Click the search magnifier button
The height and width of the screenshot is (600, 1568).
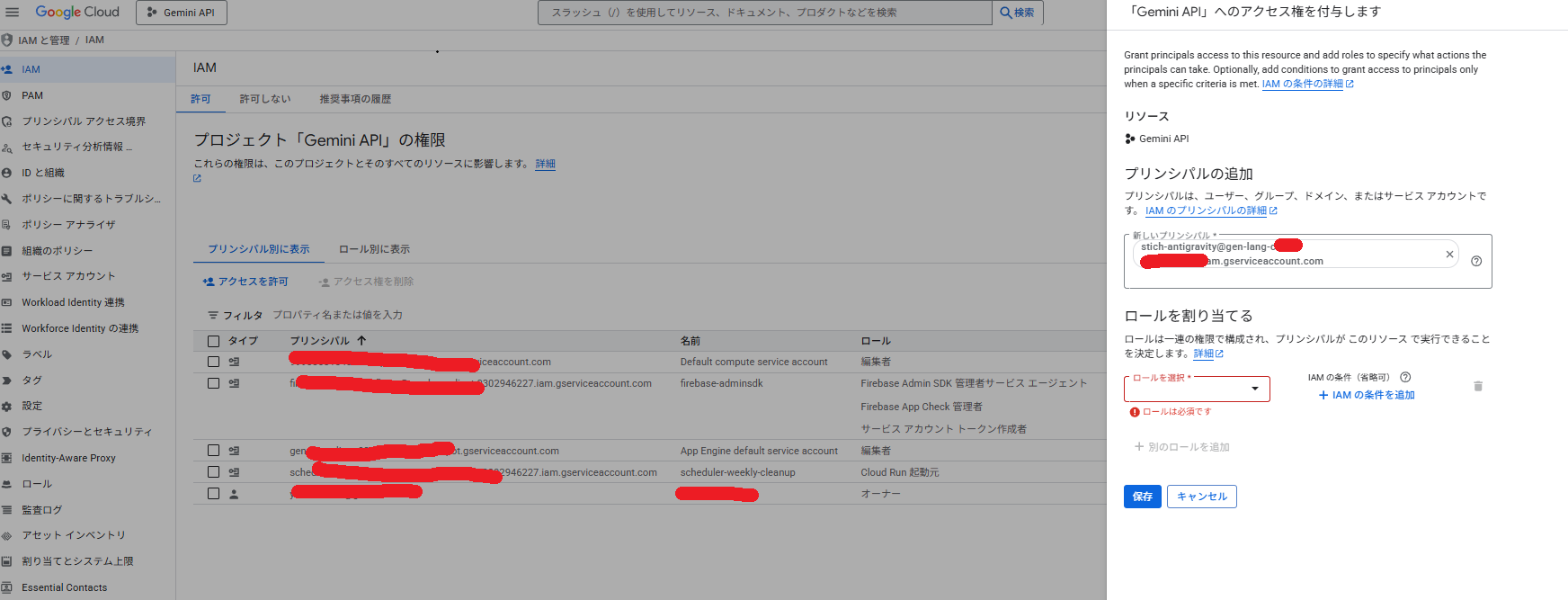(x=1017, y=13)
